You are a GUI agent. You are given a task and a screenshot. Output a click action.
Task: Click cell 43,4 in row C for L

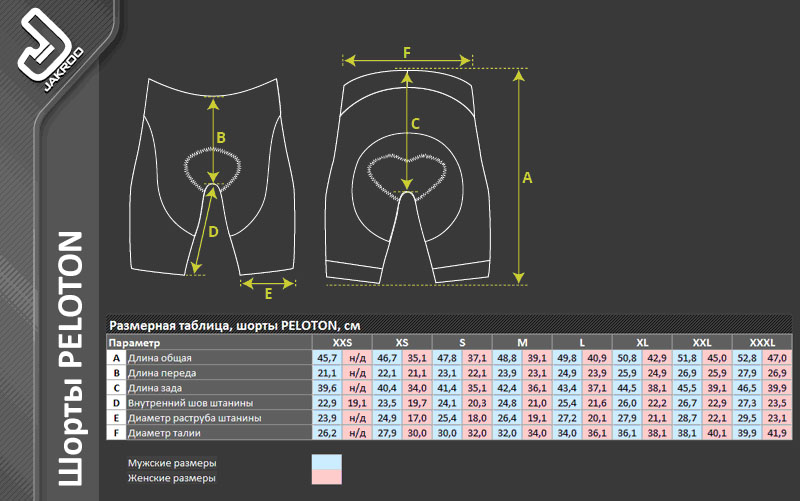click(567, 388)
